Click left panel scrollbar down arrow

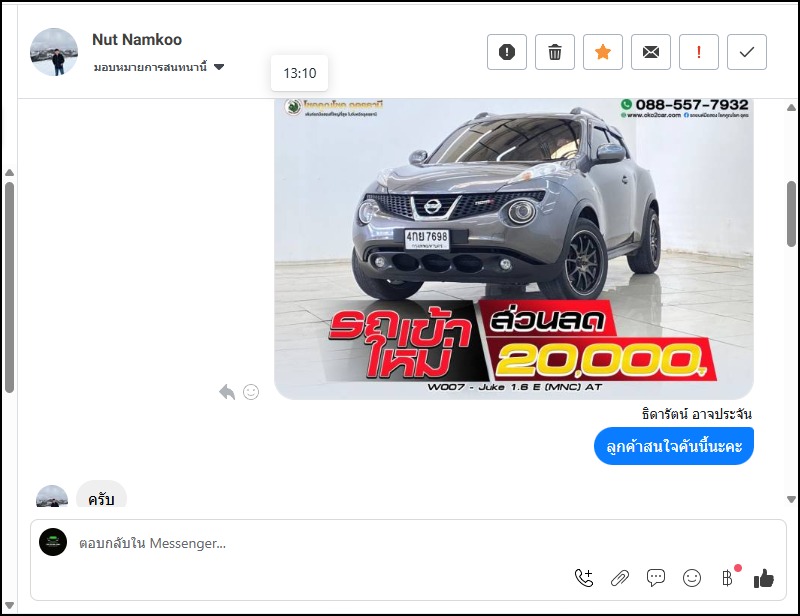click(9, 606)
